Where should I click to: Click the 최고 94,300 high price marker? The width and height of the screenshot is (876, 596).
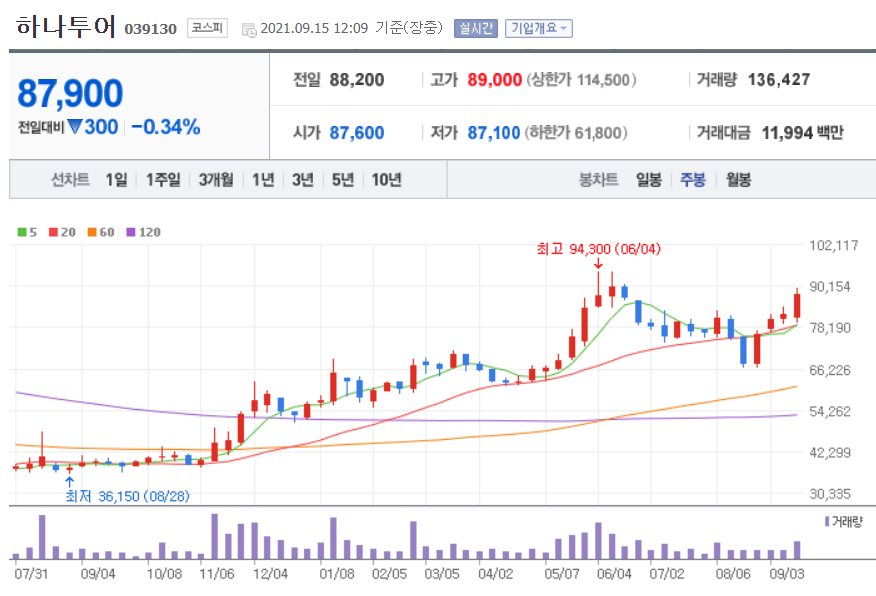click(x=596, y=250)
